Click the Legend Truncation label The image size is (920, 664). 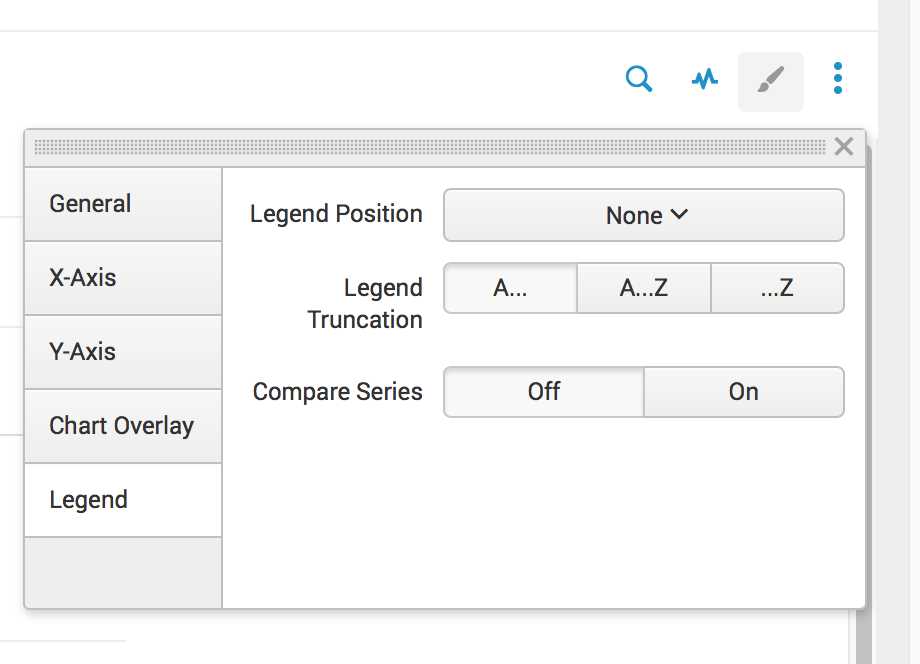tap(364, 304)
